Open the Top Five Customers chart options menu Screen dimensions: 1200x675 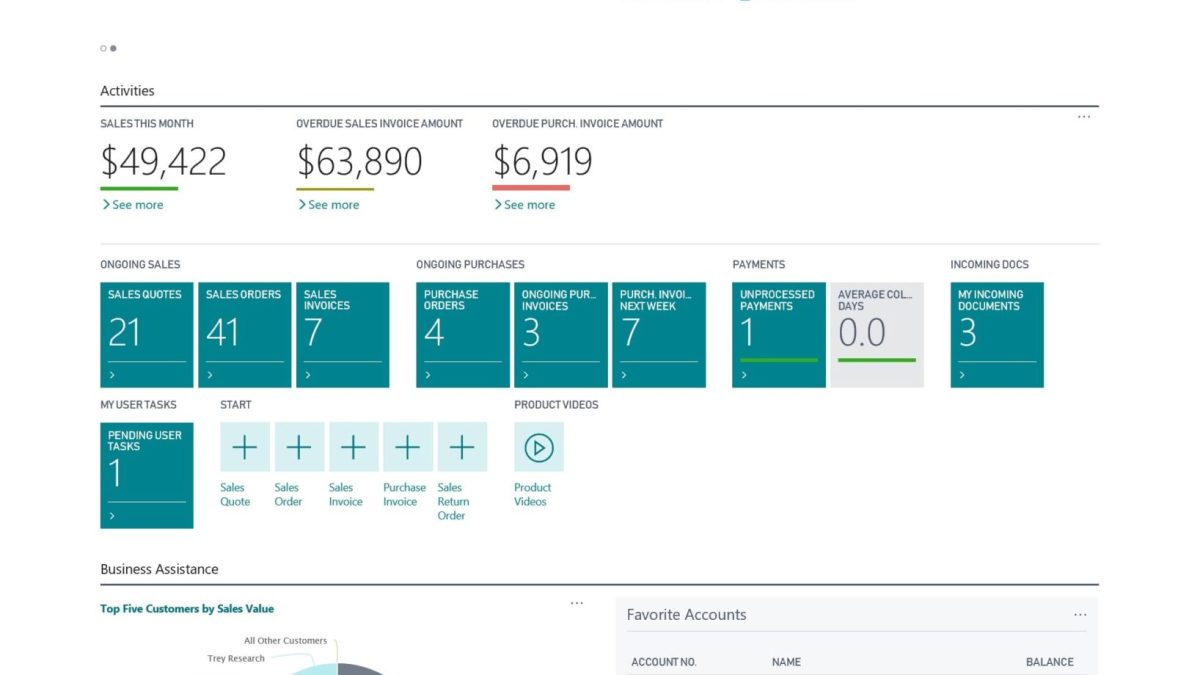coord(577,602)
